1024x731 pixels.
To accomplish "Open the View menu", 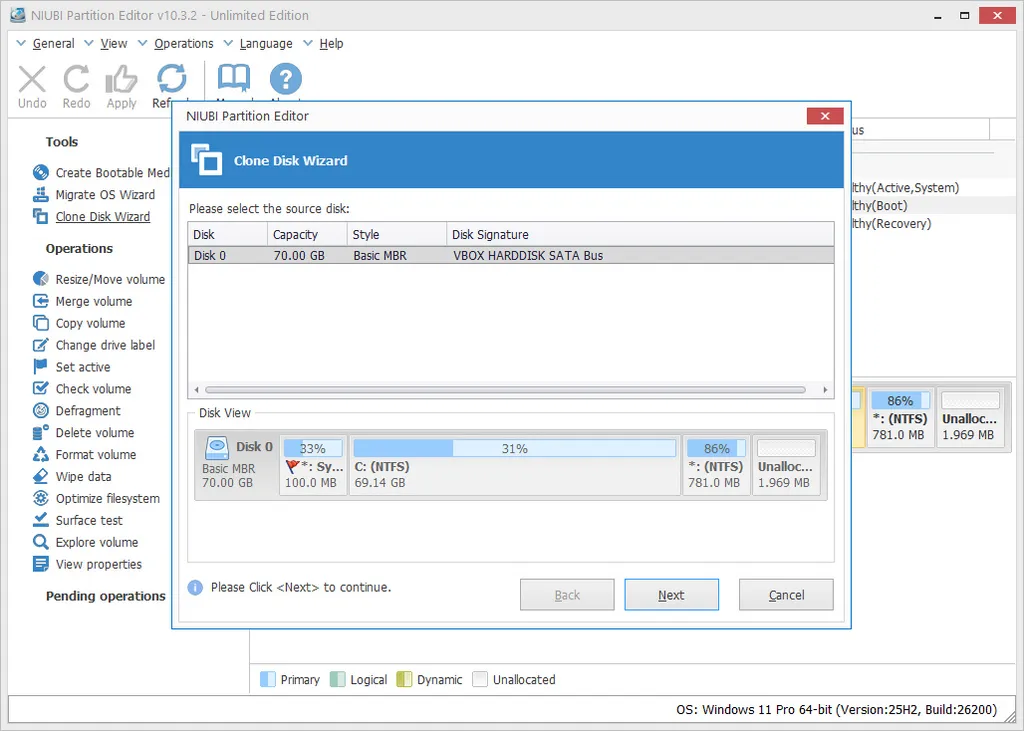I will (114, 43).
